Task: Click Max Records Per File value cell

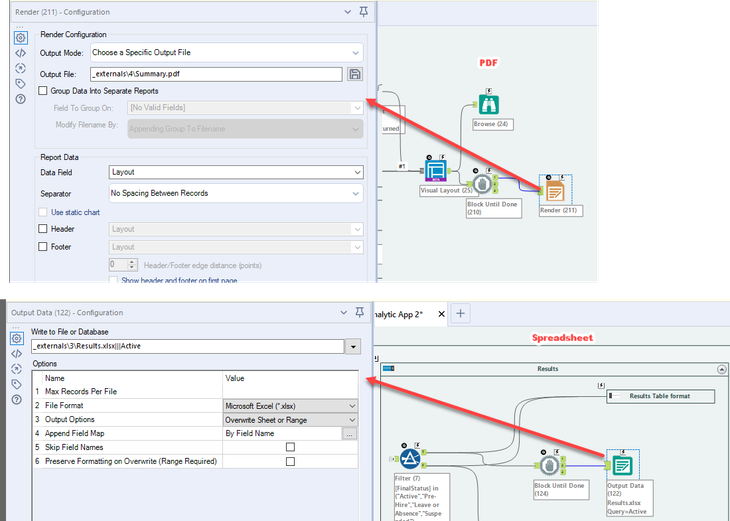Action: (291, 392)
